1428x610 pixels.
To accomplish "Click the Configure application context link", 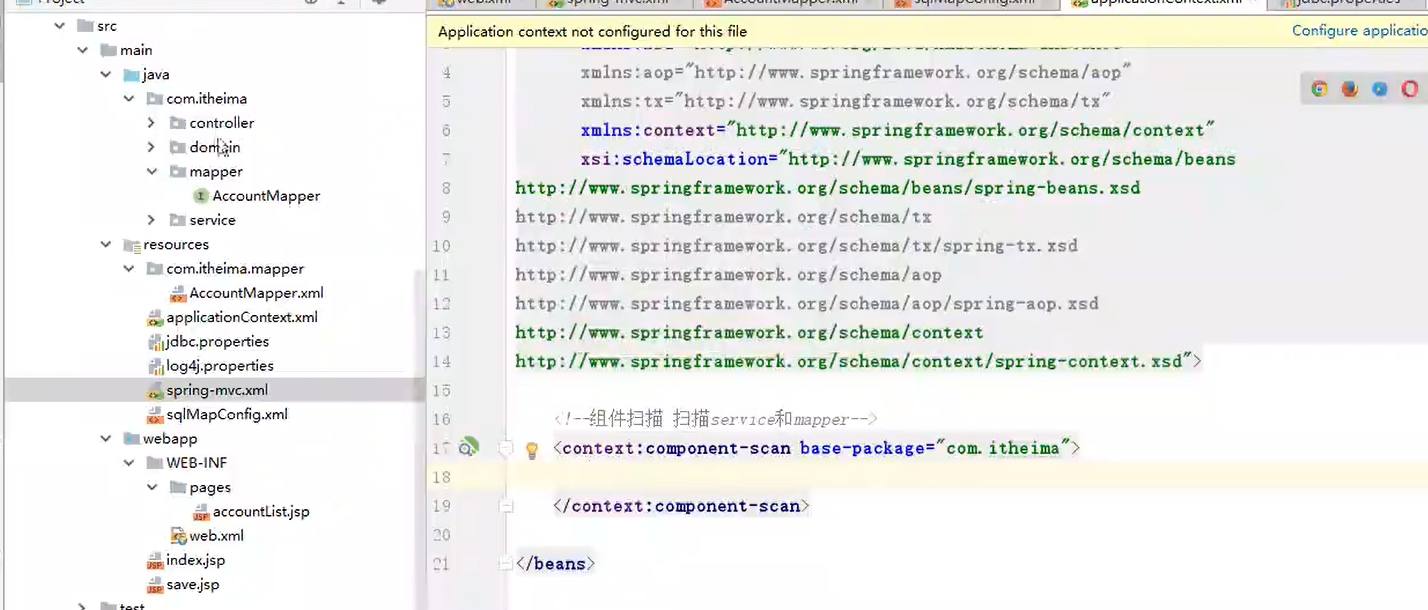I will click(x=1359, y=31).
